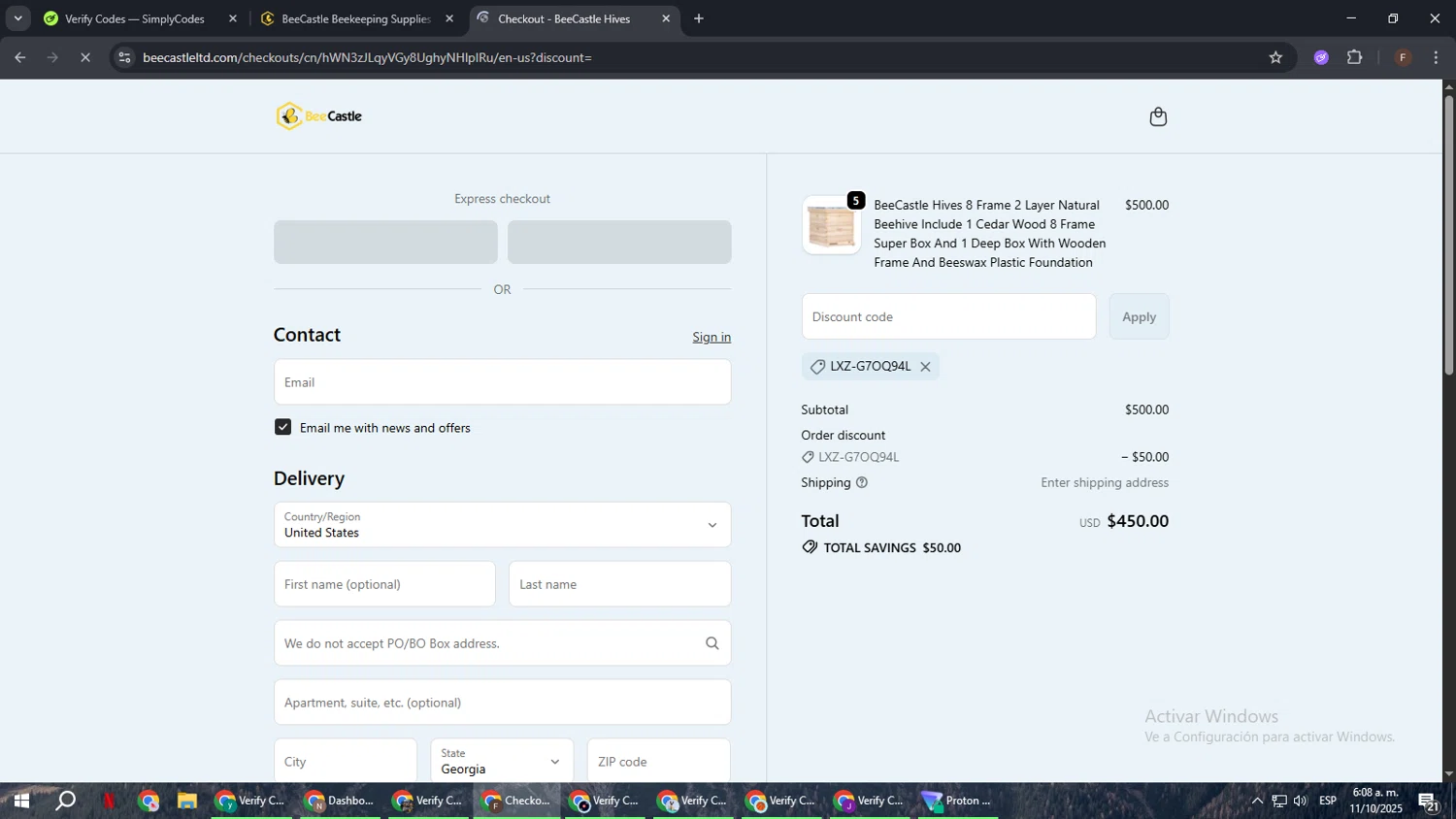Open the Windows Start menu

20,801
